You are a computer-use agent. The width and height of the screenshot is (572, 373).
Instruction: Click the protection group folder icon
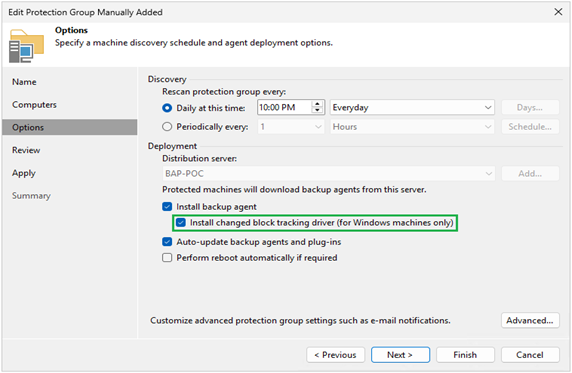[x=26, y=46]
